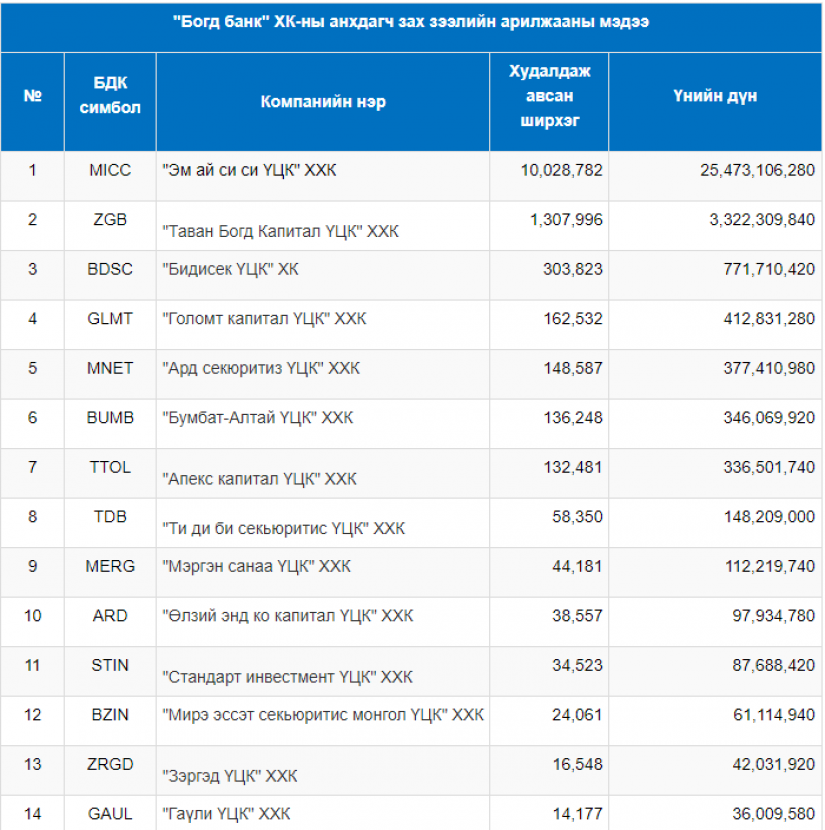Click the amount 97,934,780
Viewport: 825px width, 830px height.
[x=774, y=616]
